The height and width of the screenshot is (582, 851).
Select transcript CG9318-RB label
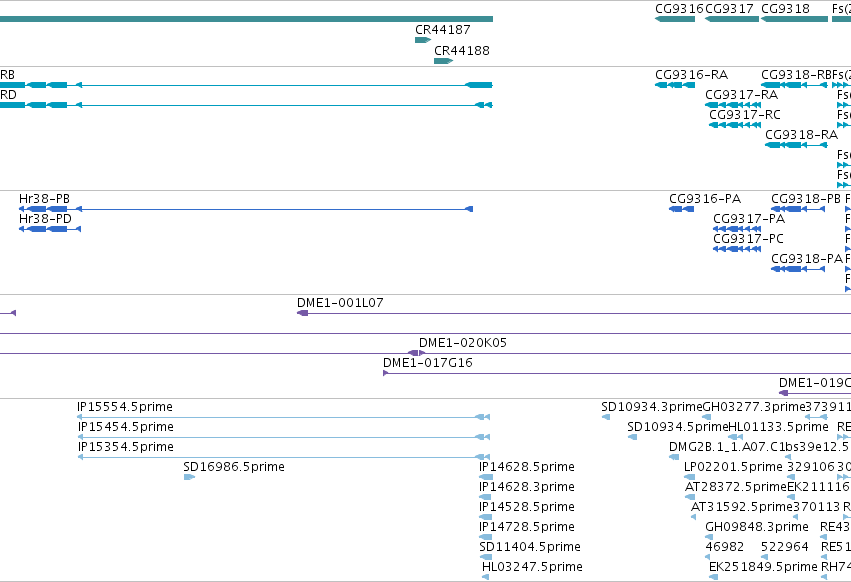796,75
